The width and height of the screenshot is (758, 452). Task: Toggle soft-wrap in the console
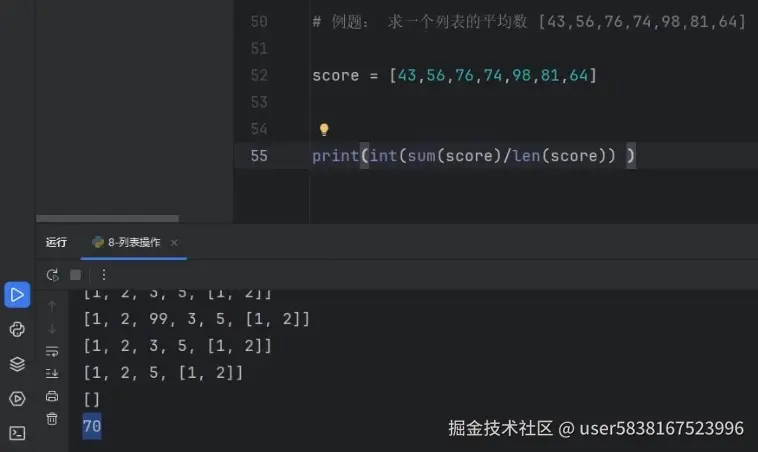[52, 351]
